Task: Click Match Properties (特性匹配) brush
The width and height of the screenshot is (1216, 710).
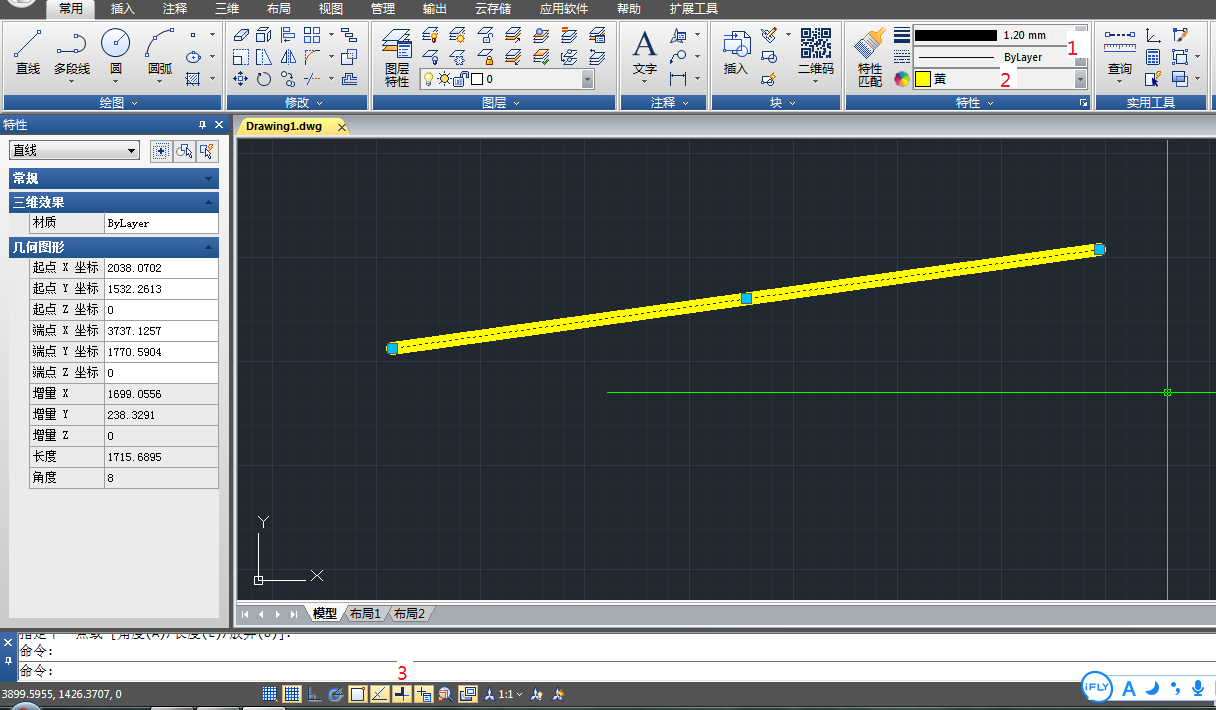Action: (x=870, y=57)
